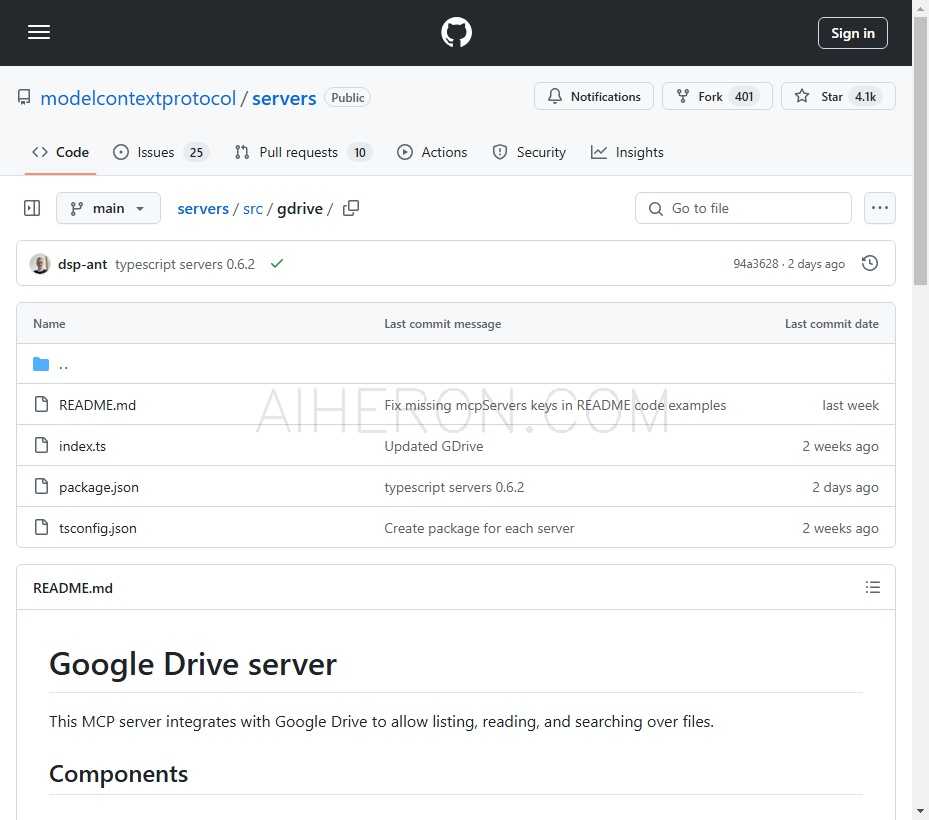Open the main branch dropdown
Screen dimensions: 929x820
(108, 208)
